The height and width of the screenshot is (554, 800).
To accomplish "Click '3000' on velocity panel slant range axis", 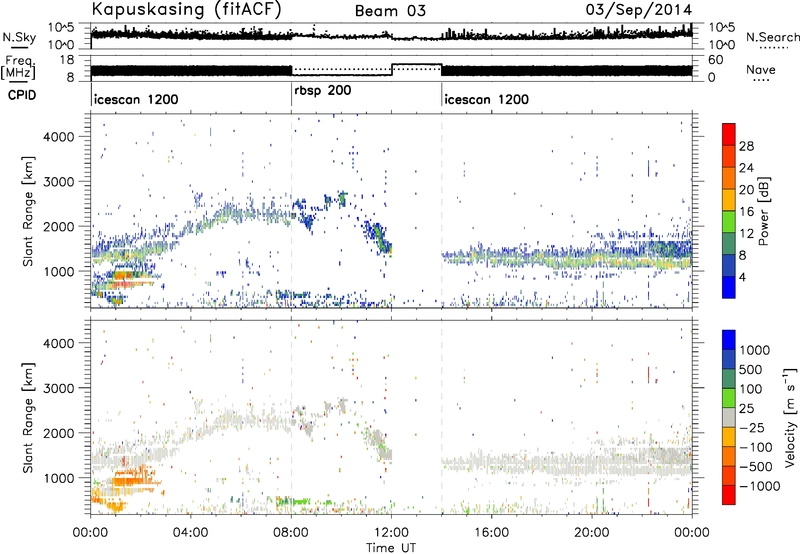I will pos(58,388).
